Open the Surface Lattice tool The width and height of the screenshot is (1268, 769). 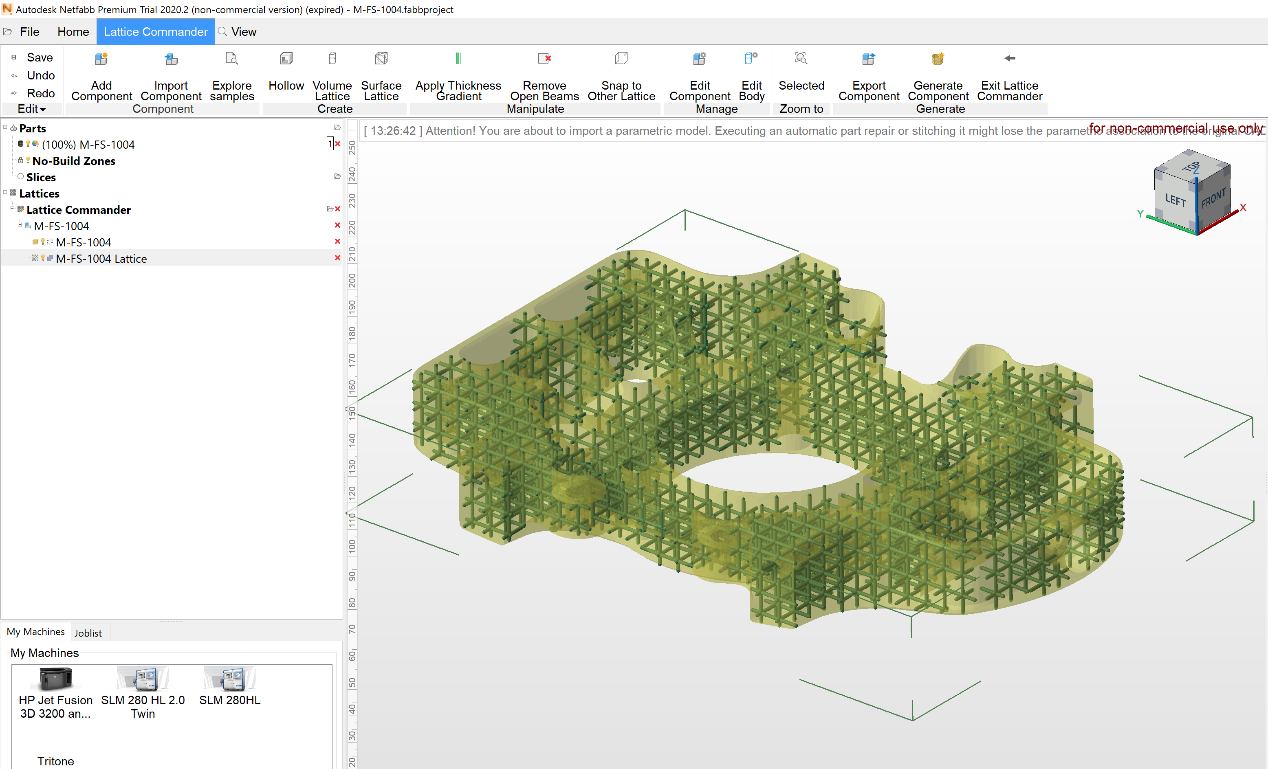coord(381,75)
